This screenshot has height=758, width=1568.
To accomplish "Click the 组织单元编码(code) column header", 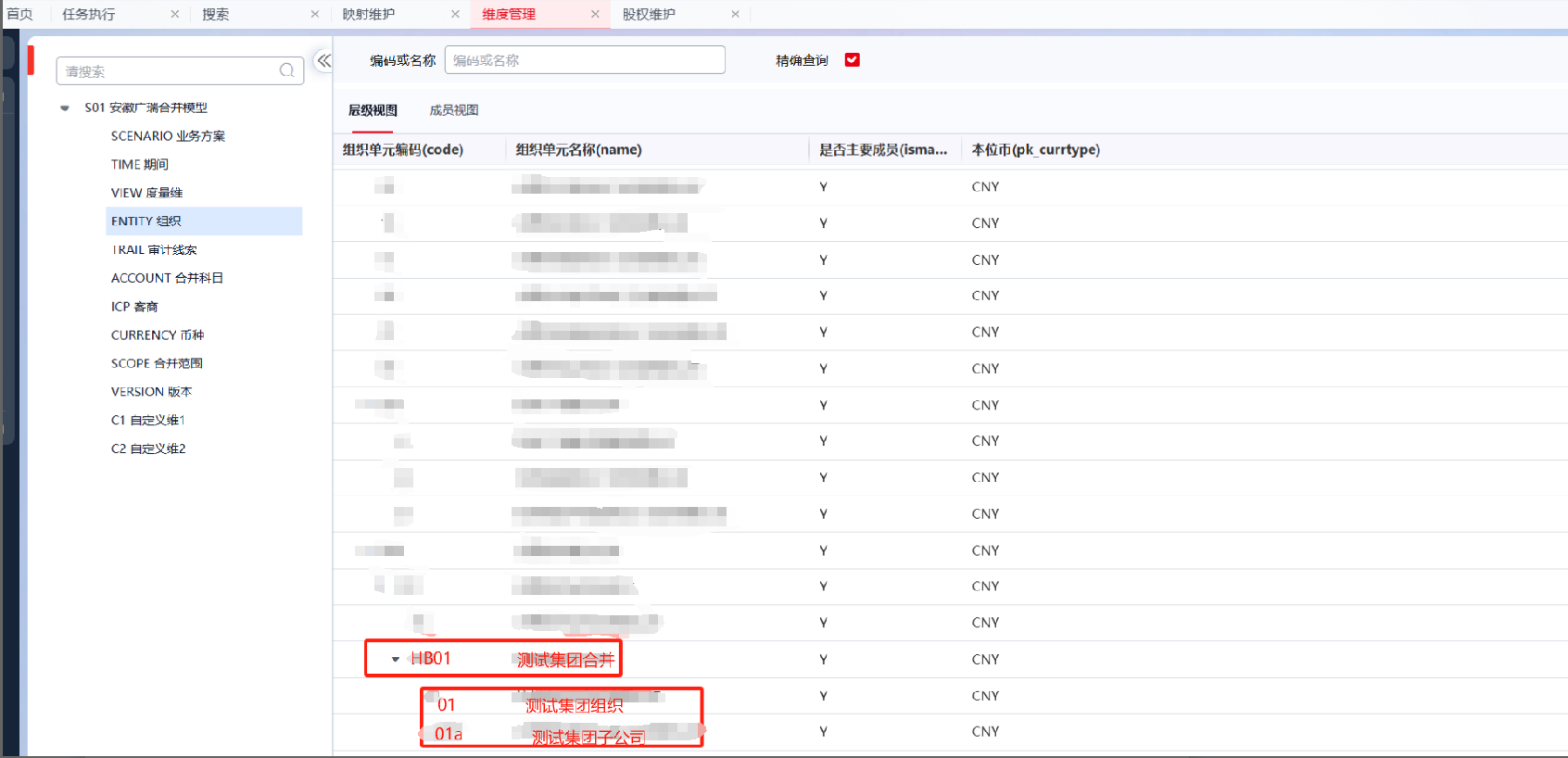I will pos(403,150).
